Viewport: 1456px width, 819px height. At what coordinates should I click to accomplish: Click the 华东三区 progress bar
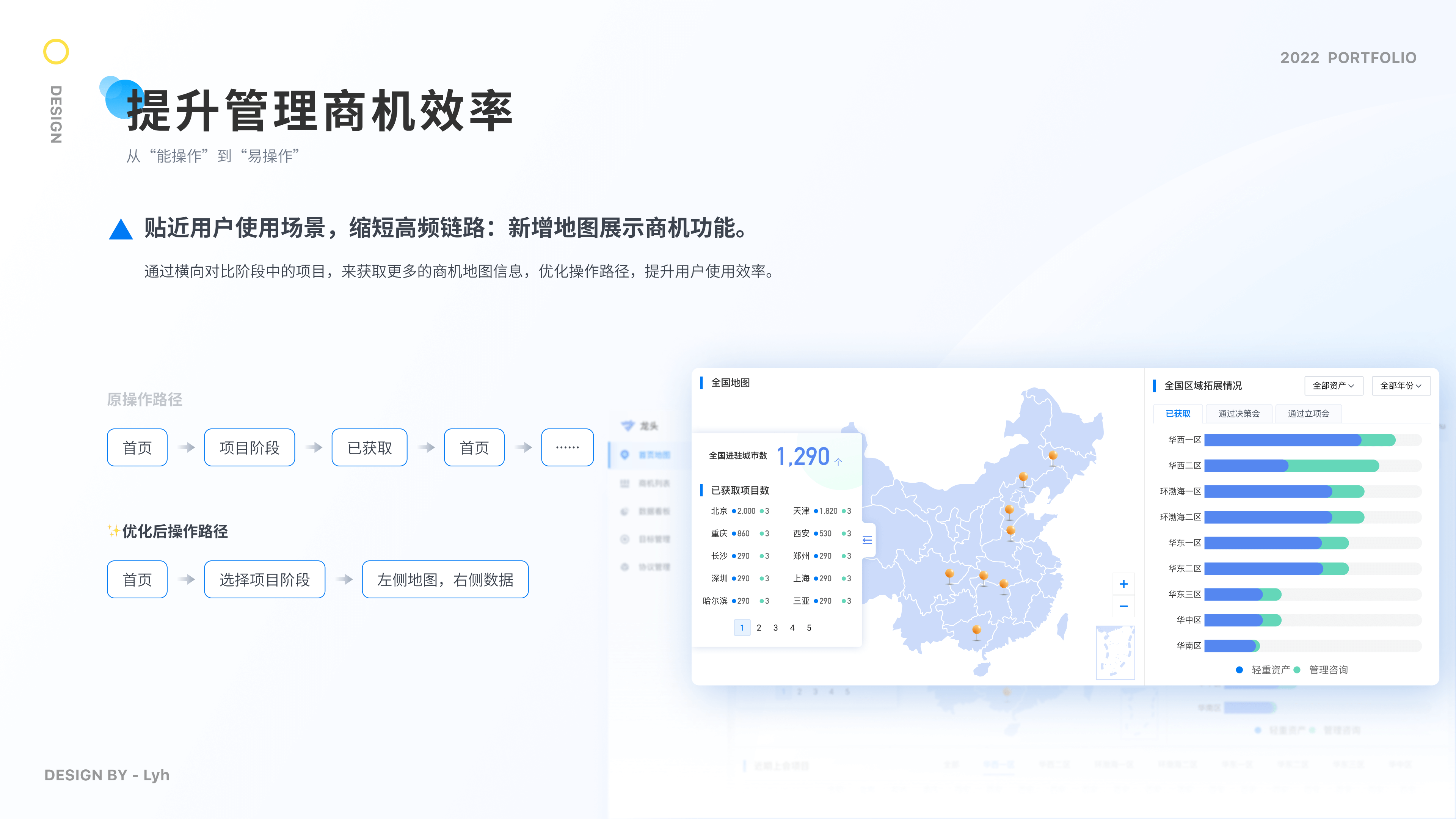1313,594
